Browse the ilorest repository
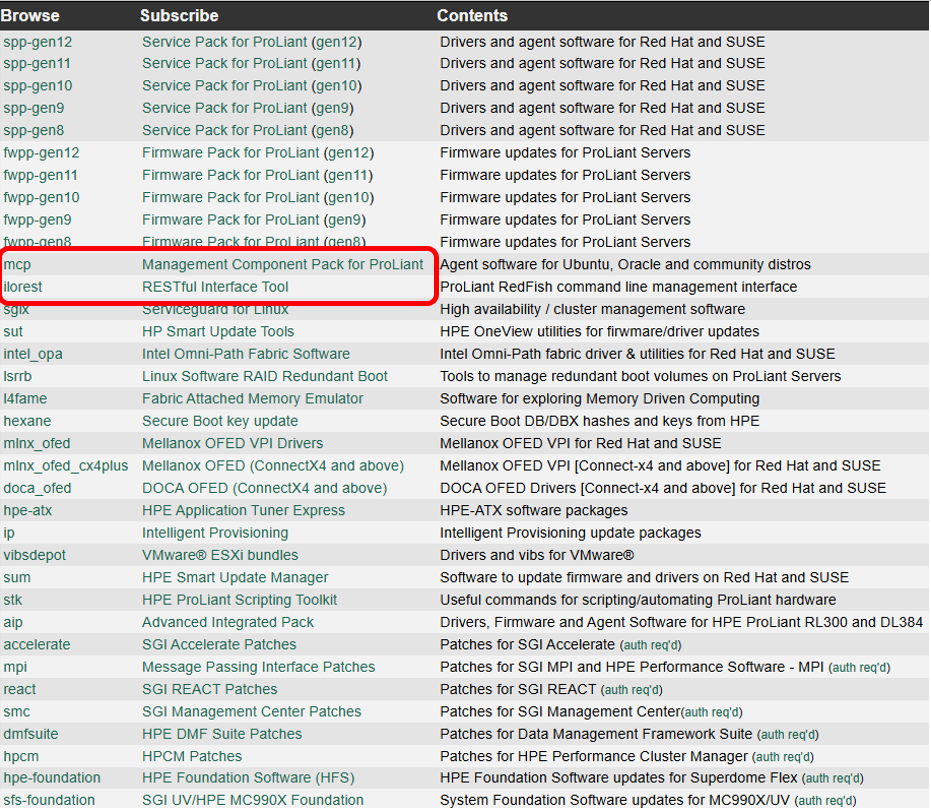Viewport: 931px width, 808px height. coord(23,287)
